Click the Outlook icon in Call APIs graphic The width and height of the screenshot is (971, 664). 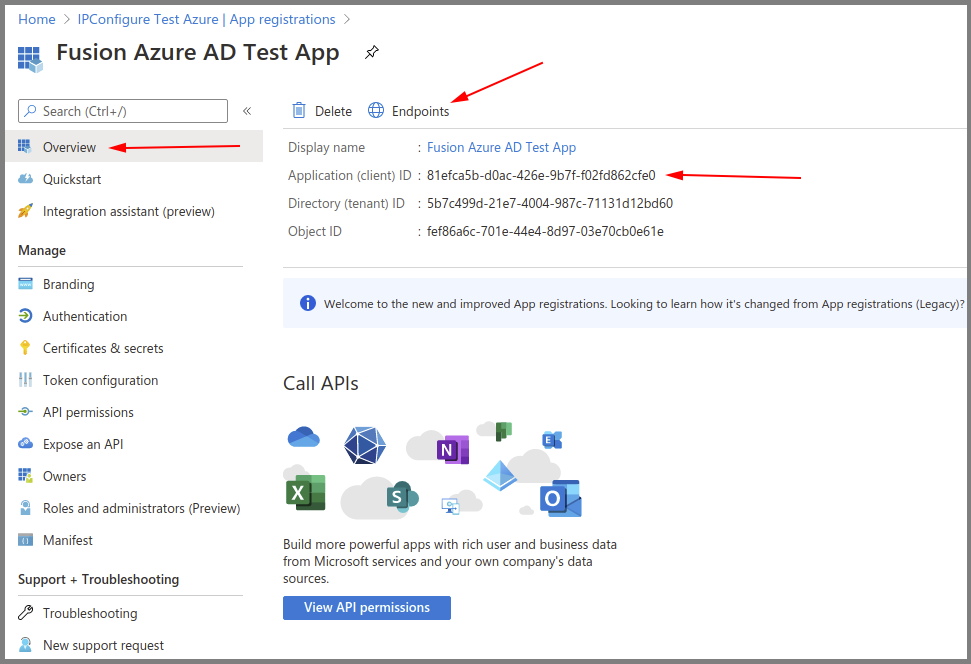(560, 498)
